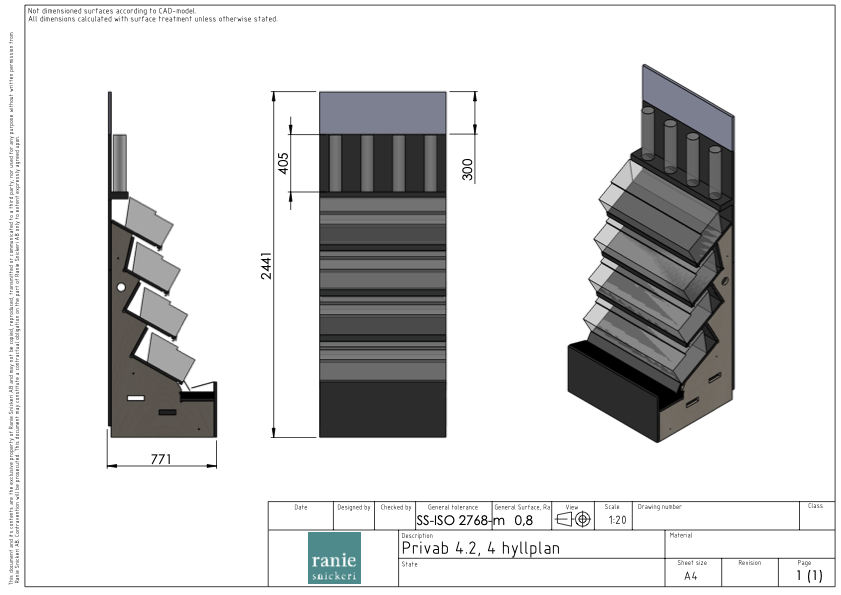Viewport: 841px width, 595px height.
Task: Click the General Surface Ra value 0,8
Action: (x=523, y=520)
